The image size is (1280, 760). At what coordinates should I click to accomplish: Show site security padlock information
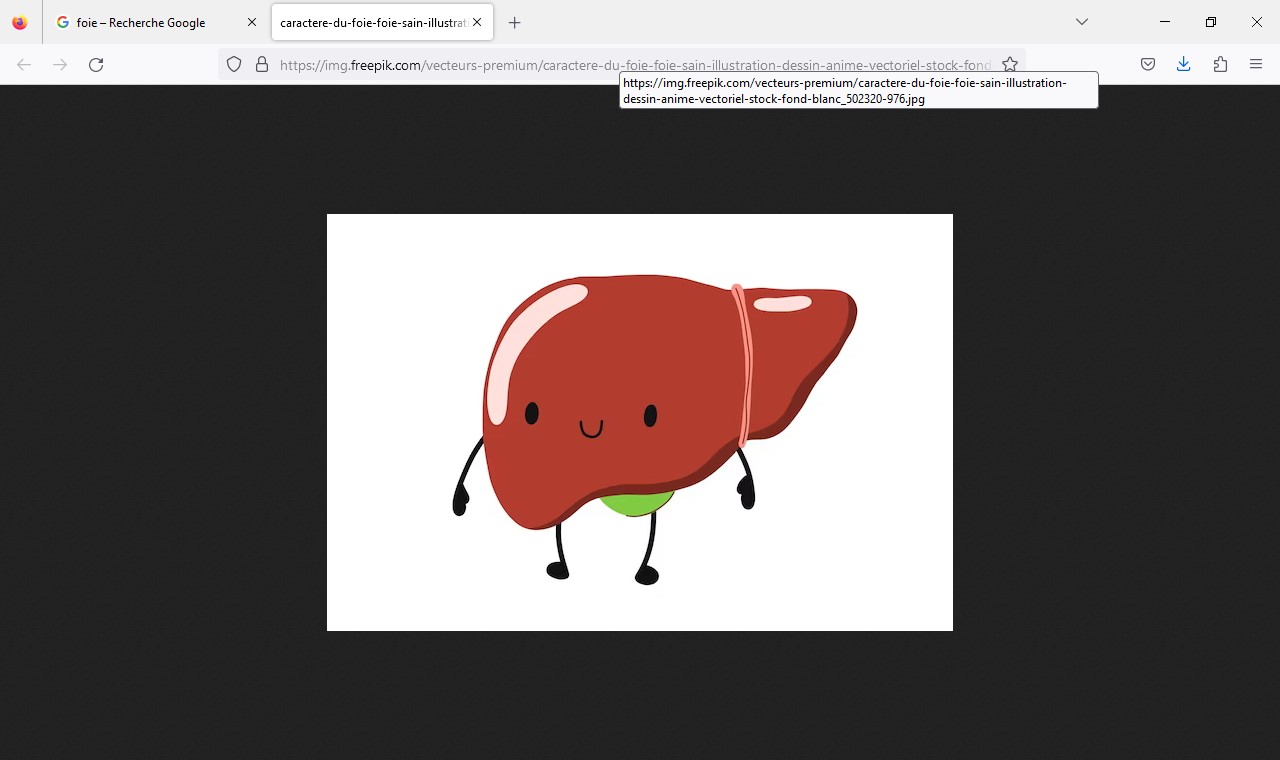(x=262, y=65)
